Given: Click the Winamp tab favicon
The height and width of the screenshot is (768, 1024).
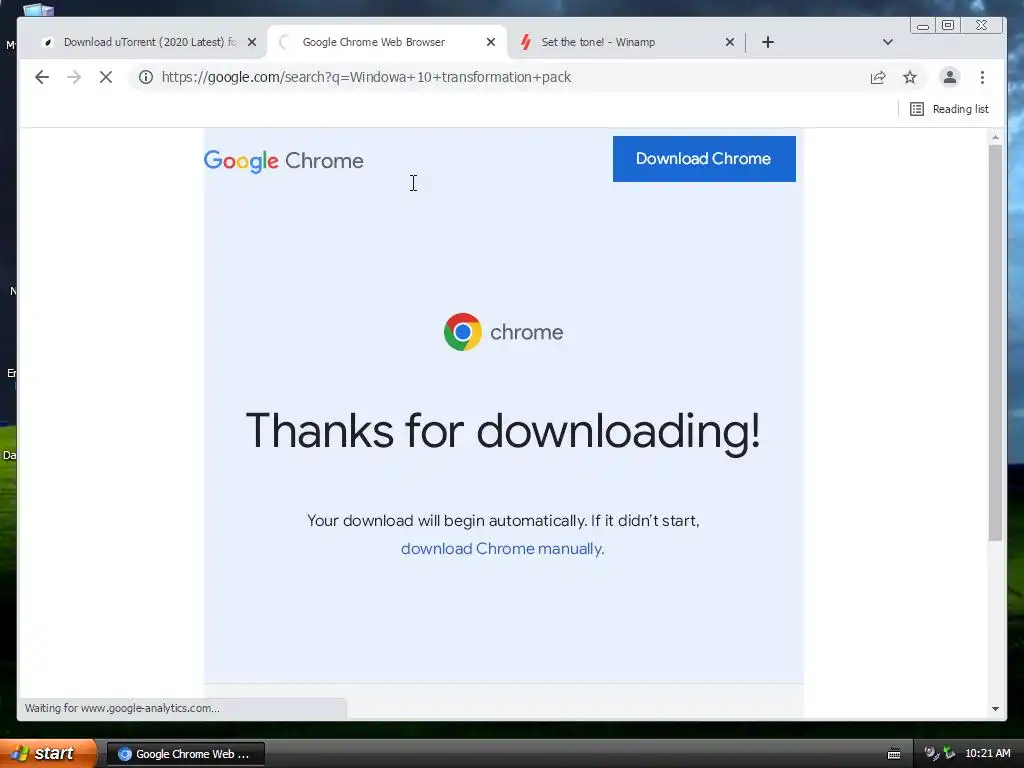Looking at the screenshot, I should point(526,42).
